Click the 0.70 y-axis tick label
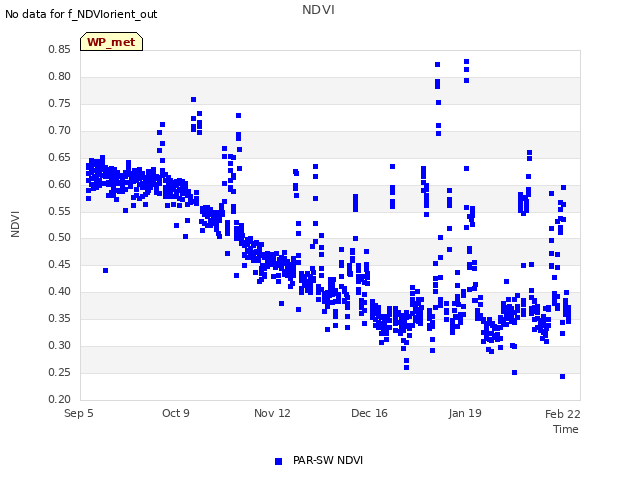Image resolution: width=640 pixels, height=480 pixels. tap(59, 130)
